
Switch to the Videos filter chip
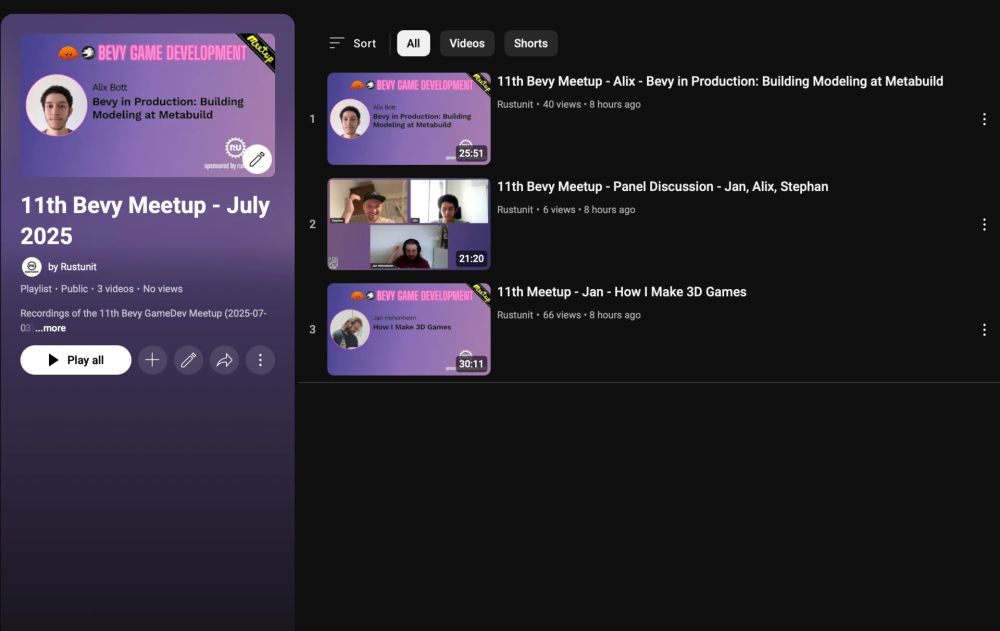[x=467, y=43]
